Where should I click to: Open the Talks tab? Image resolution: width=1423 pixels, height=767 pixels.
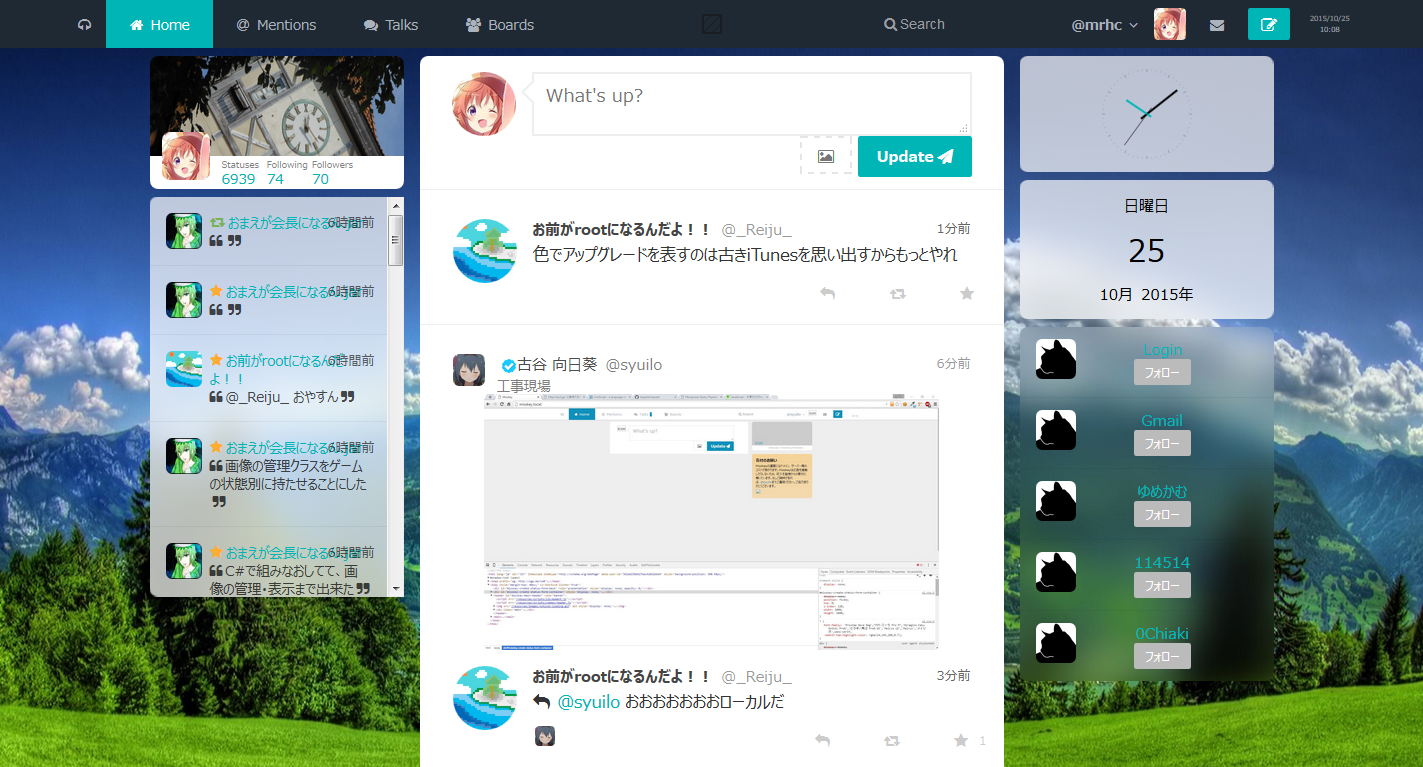tap(391, 24)
